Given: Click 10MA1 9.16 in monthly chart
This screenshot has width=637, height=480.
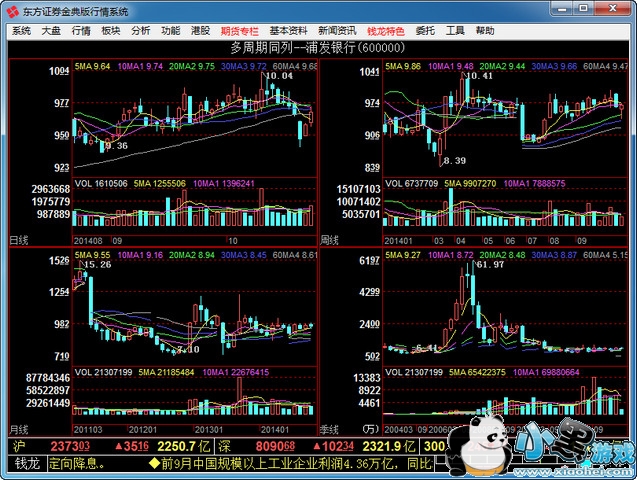Looking at the screenshot, I should [x=140, y=255].
